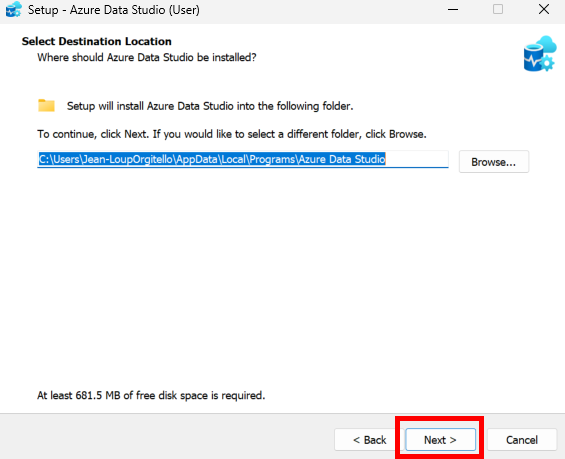The image size is (565, 459).
Task: Click the free disk space requirement text
Action: pos(151,395)
